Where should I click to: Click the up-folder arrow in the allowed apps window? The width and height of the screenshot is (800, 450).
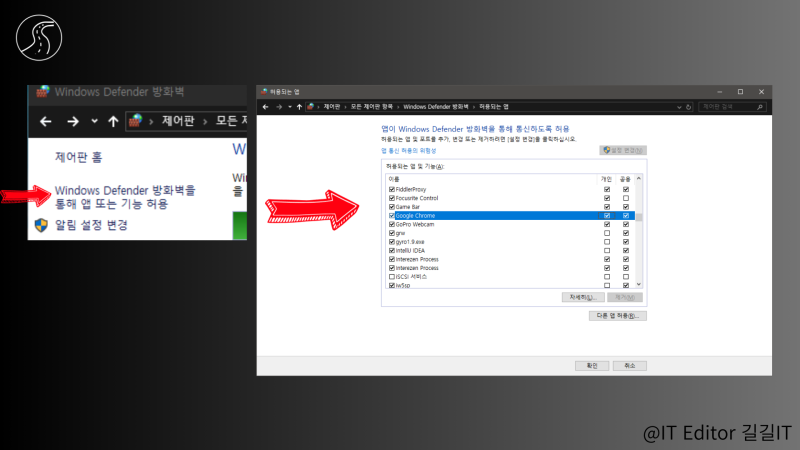coord(299,107)
